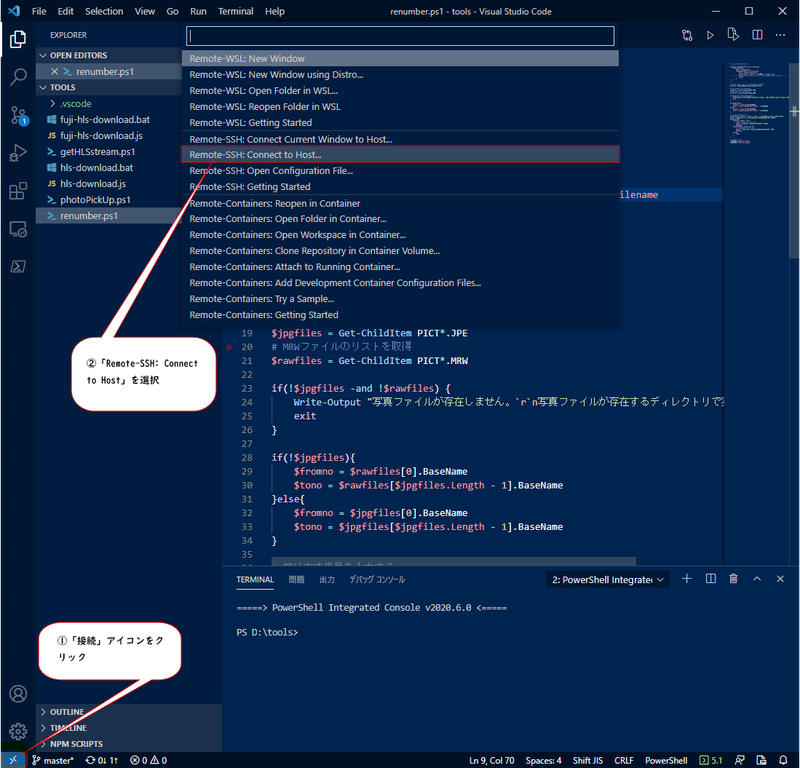The width and height of the screenshot is (800, 768).
Task: Click the notifications bell in status bar
Action: click(783, 760)
